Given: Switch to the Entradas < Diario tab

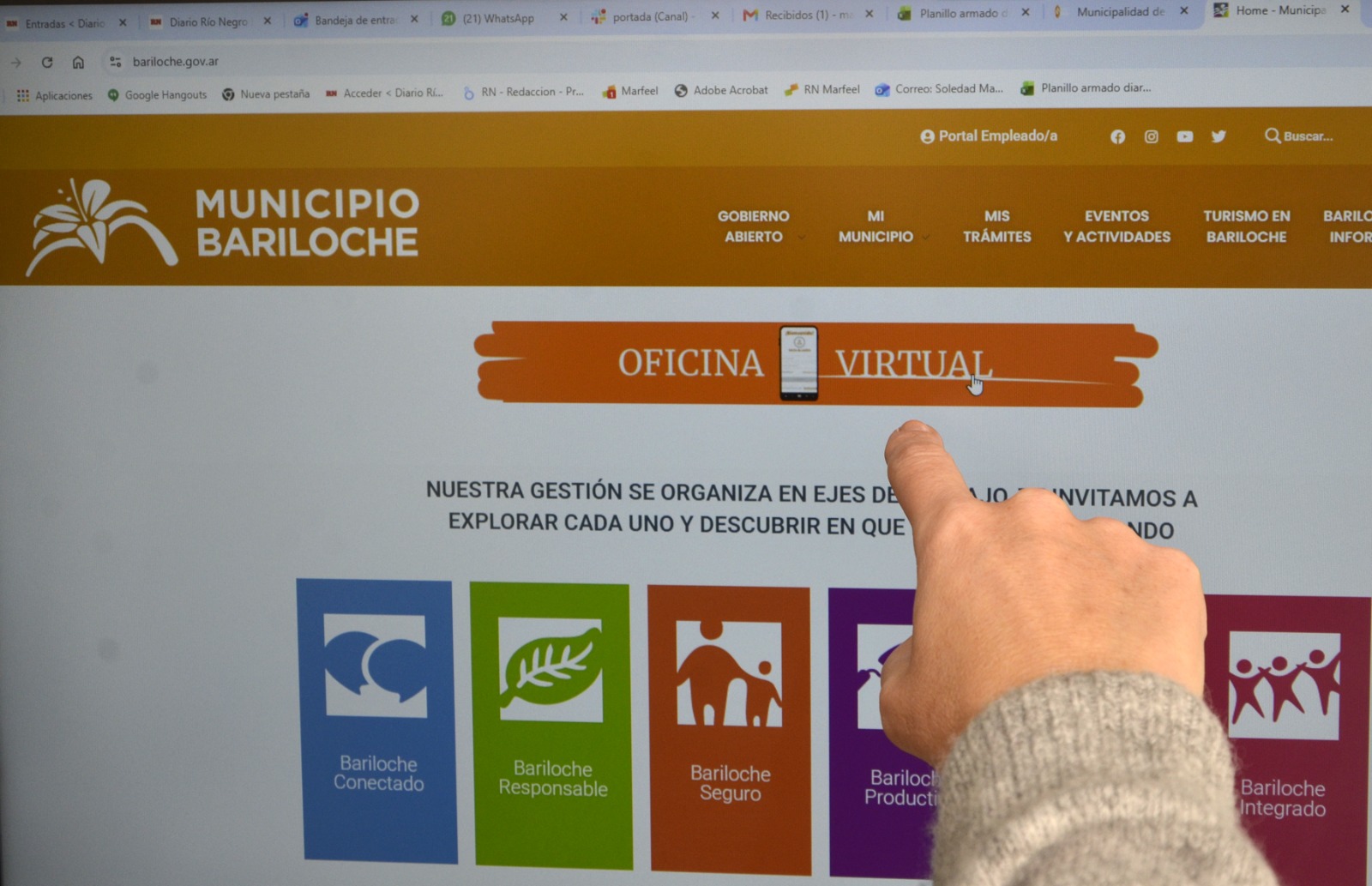Looking at the screenshot, I should coord(64,23).
